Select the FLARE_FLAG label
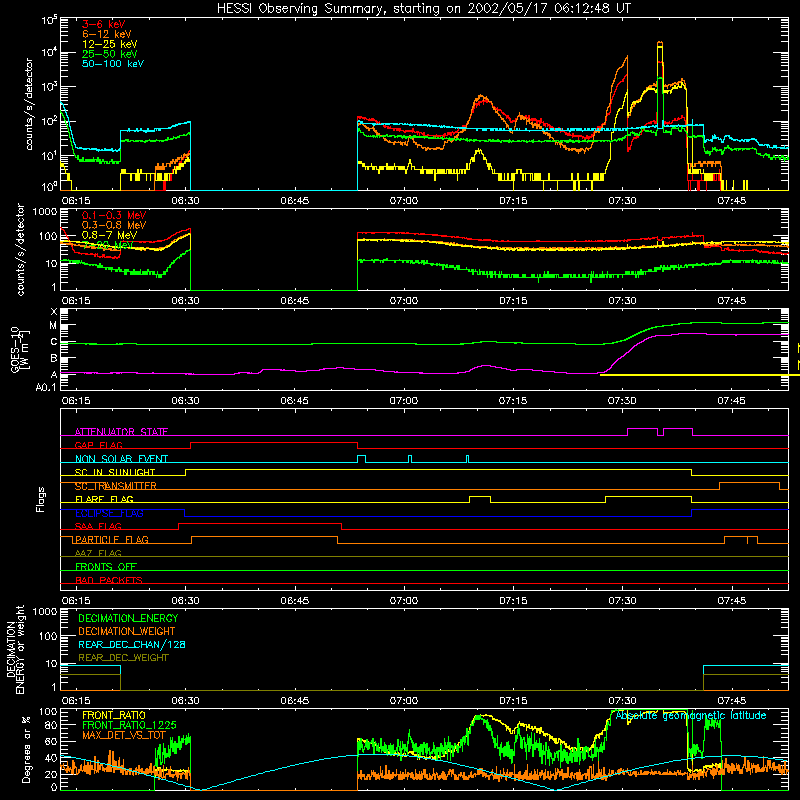Viewport: 800px width, 800px height. point(104,499)
